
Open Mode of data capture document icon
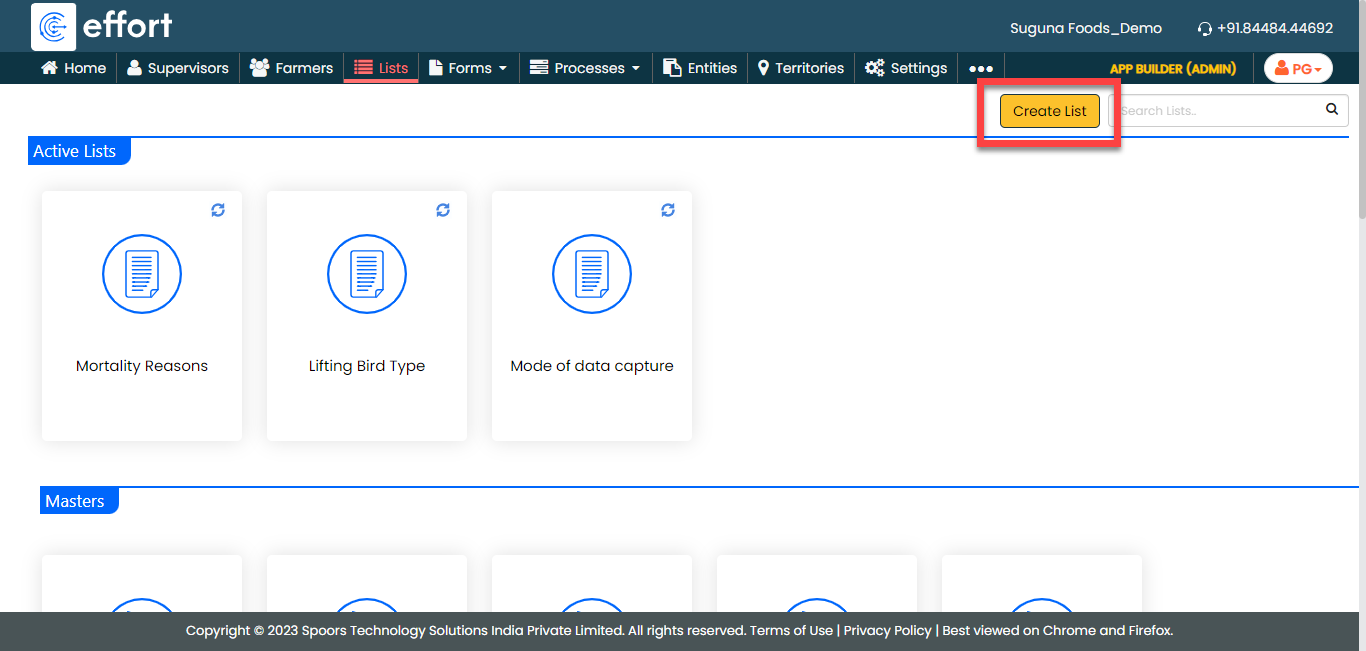[x=592, y=274]
